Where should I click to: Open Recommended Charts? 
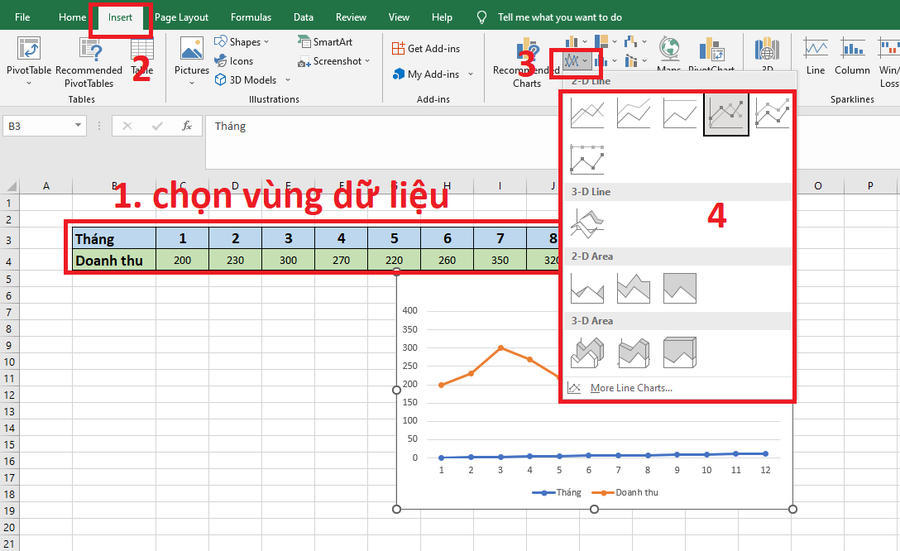click(x=526, y=62)
